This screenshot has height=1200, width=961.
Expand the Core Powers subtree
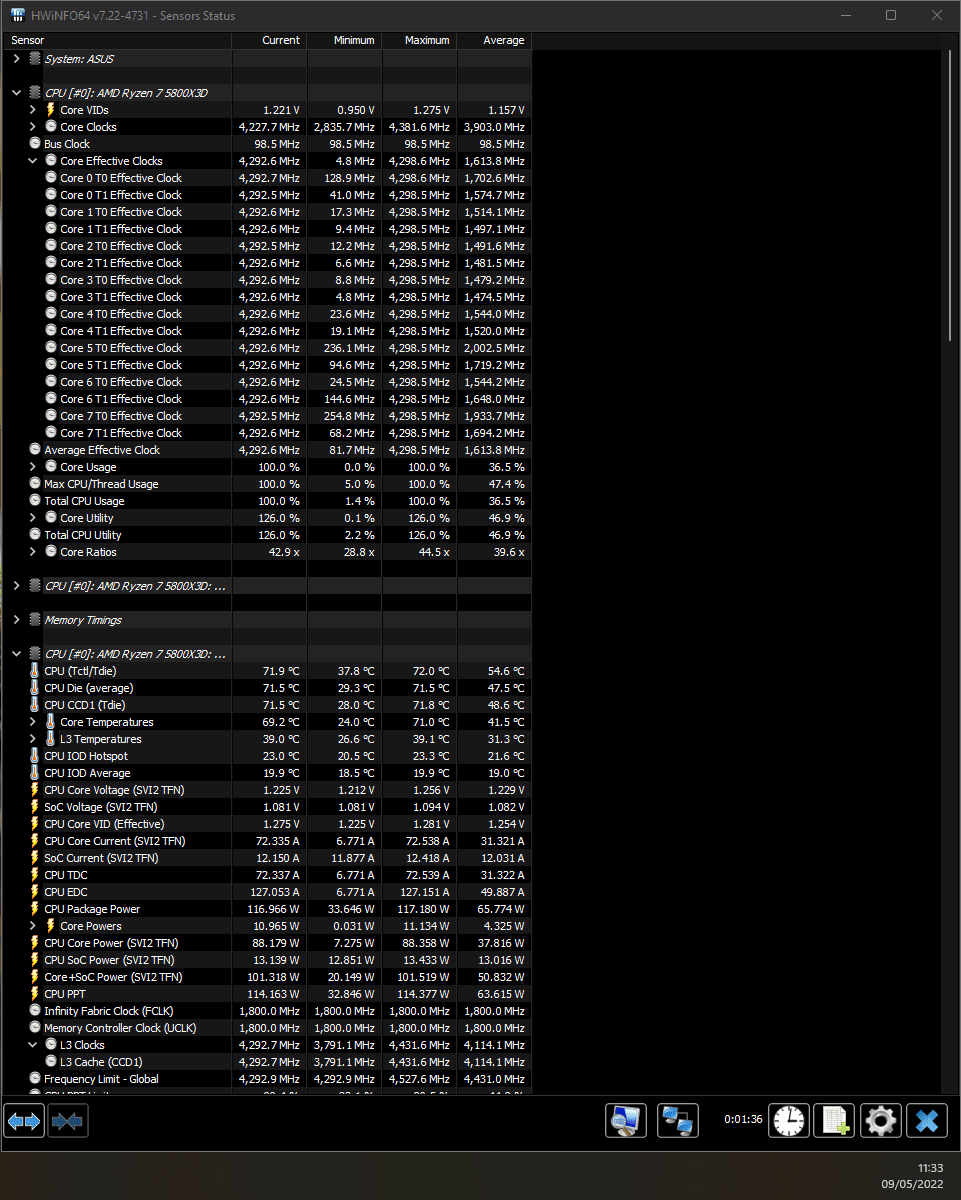click(33, 926)
